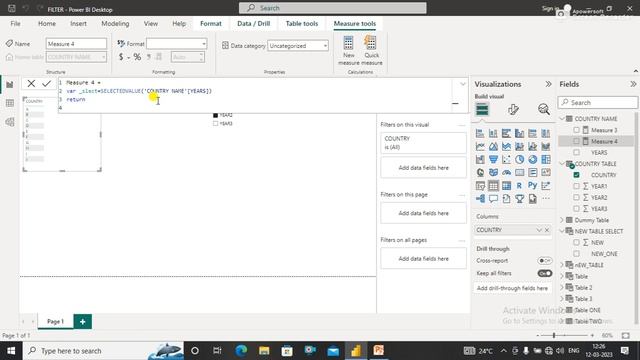Expand the Dummy Table node

click(562, 220)
